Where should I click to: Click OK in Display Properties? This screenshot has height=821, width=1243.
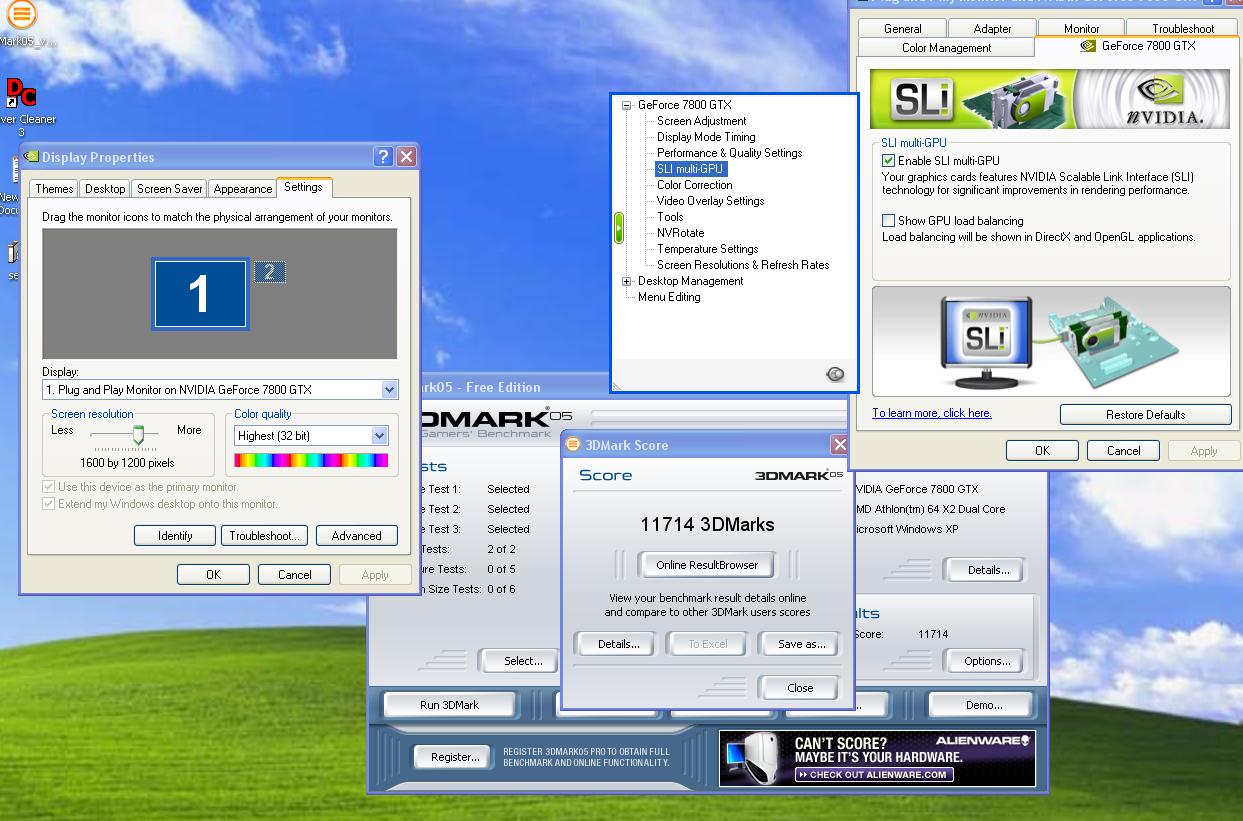213,575
